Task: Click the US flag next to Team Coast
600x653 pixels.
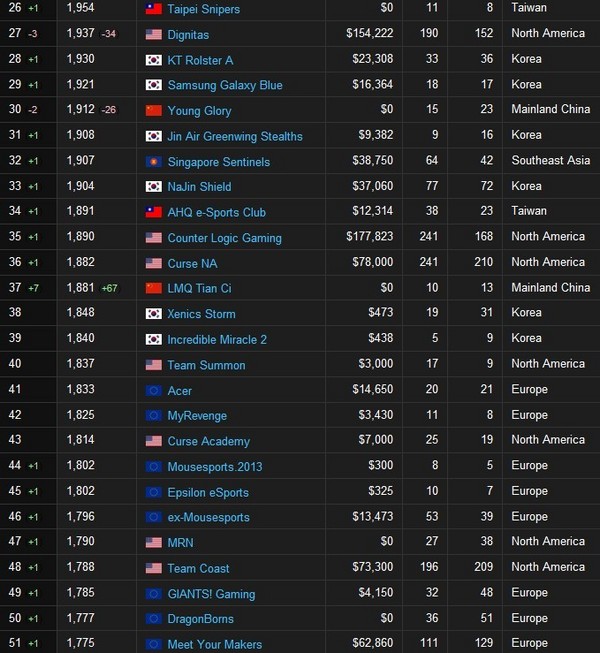Action: pyautogui.click(x=153, y=568)
